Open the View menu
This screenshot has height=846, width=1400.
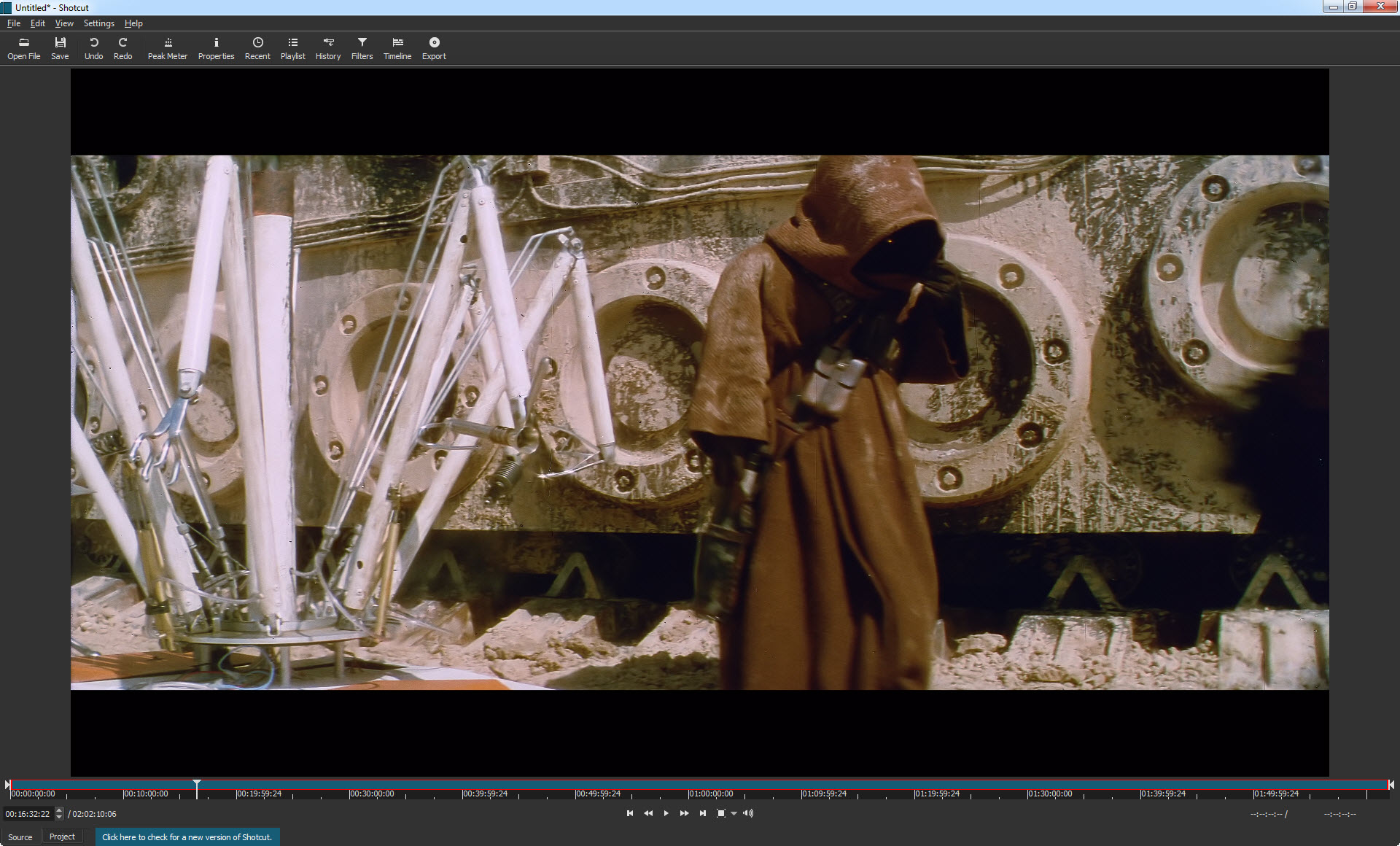point(64,23)
